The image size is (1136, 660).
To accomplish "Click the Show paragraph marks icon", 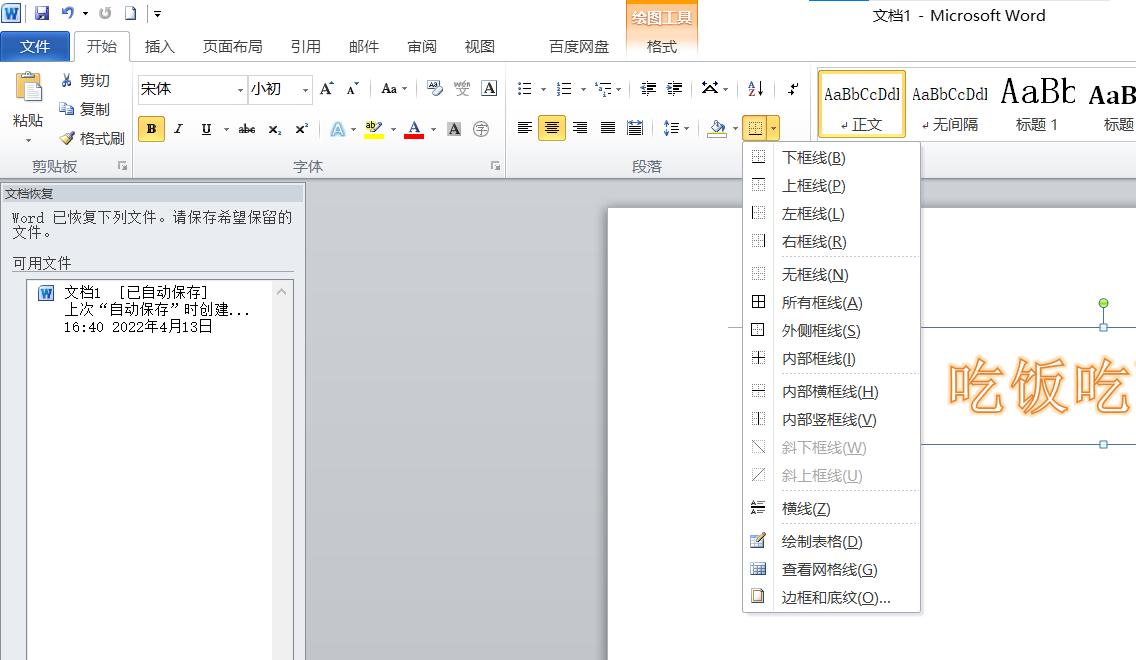I will [792, 88].
